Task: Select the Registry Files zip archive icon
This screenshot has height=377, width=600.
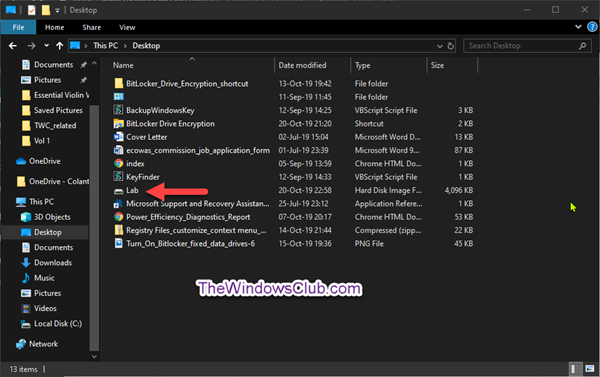Action: point(119,230)
